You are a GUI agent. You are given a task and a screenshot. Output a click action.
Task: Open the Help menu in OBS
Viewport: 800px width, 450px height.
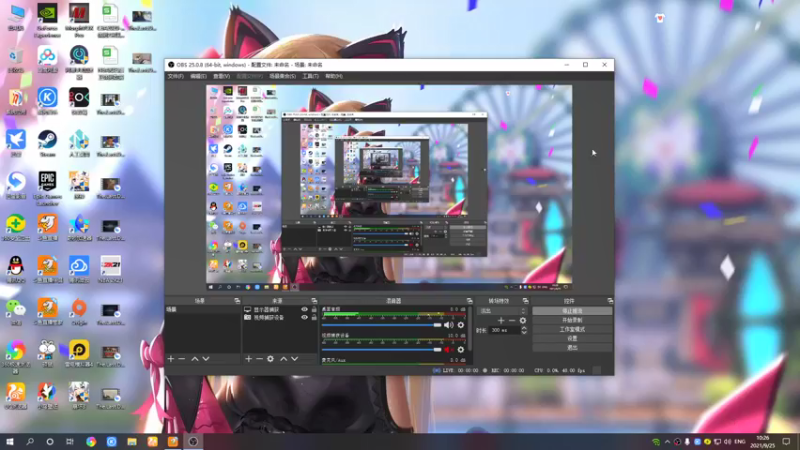pyautogui.click(x=334, y=76)
